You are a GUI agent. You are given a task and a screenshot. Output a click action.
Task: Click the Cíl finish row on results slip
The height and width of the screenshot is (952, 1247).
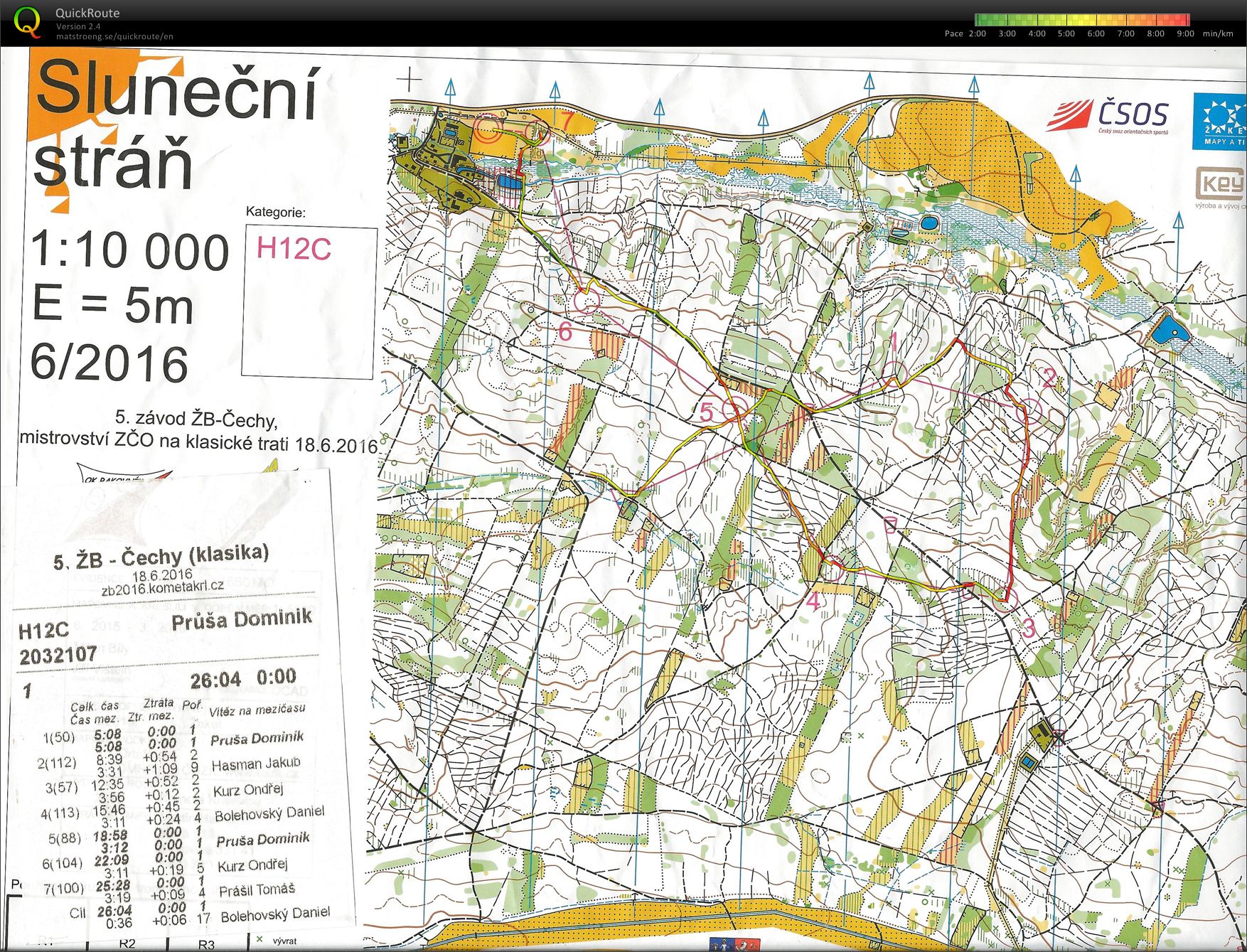pyautogui.click(x=199, y=916)
